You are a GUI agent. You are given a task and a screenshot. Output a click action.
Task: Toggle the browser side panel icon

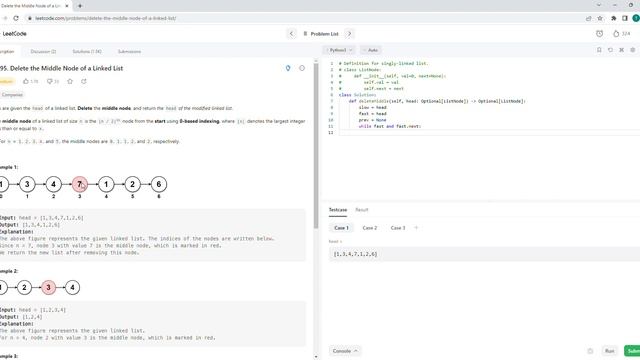point(624,18)
